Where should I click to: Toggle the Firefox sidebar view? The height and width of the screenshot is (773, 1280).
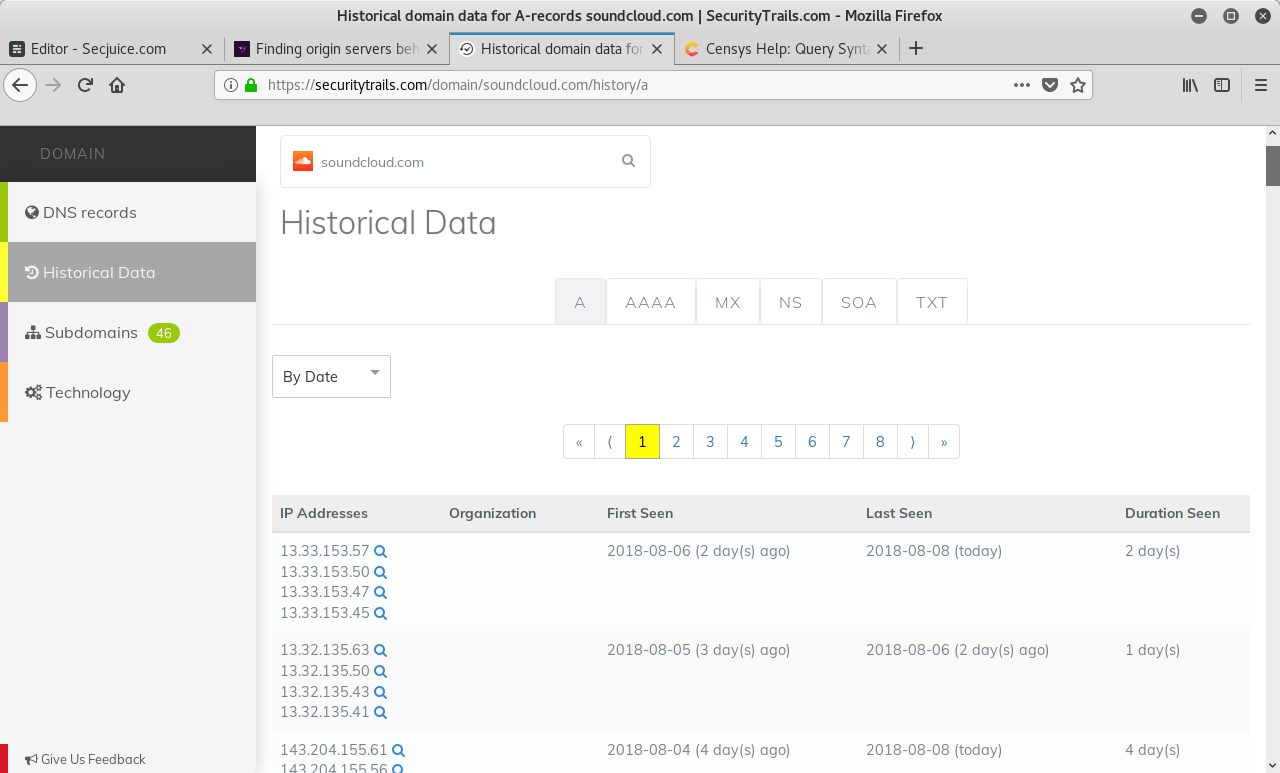point(1222,85)
